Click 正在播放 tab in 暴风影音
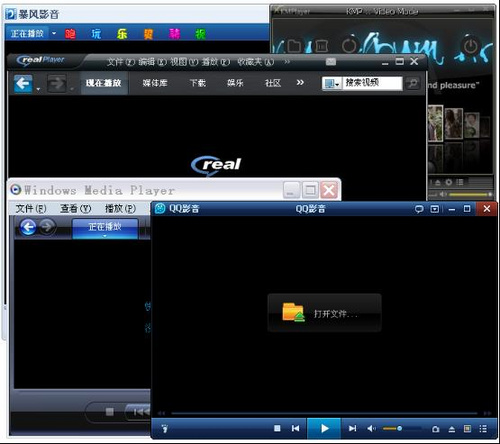Image resolution: width=500 pixels, height=444 pixels. (27, 33)
